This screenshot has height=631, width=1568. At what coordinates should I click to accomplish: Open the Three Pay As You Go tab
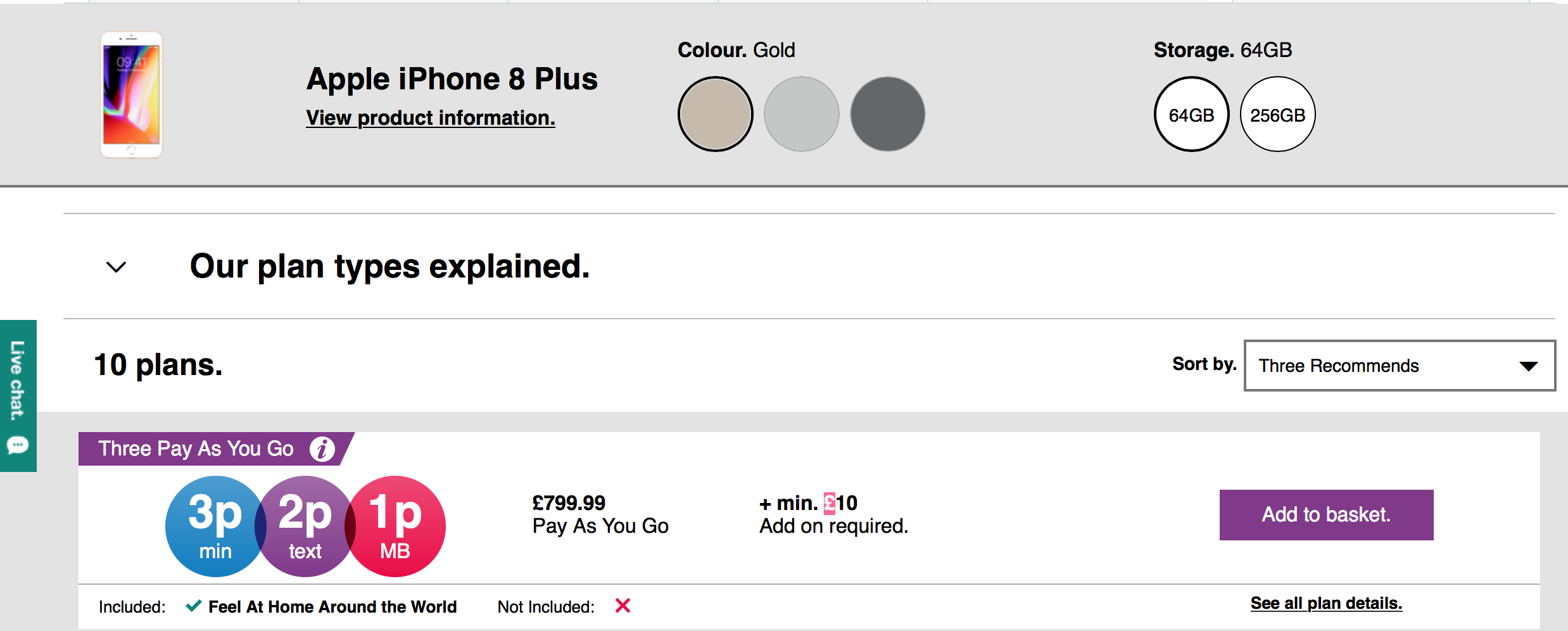[x=196, y=449]
